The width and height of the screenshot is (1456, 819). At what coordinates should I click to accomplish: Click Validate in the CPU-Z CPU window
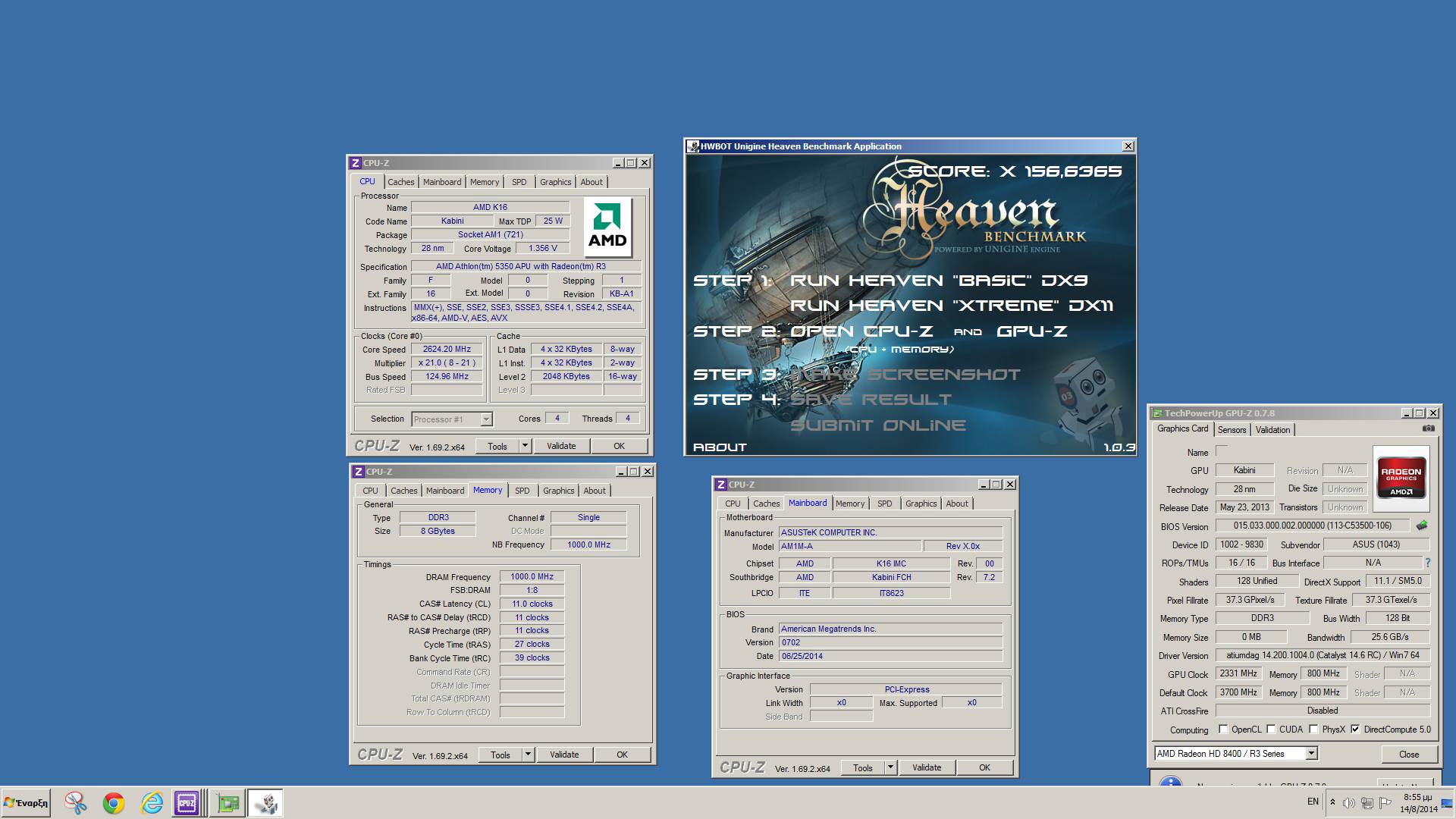561,446
